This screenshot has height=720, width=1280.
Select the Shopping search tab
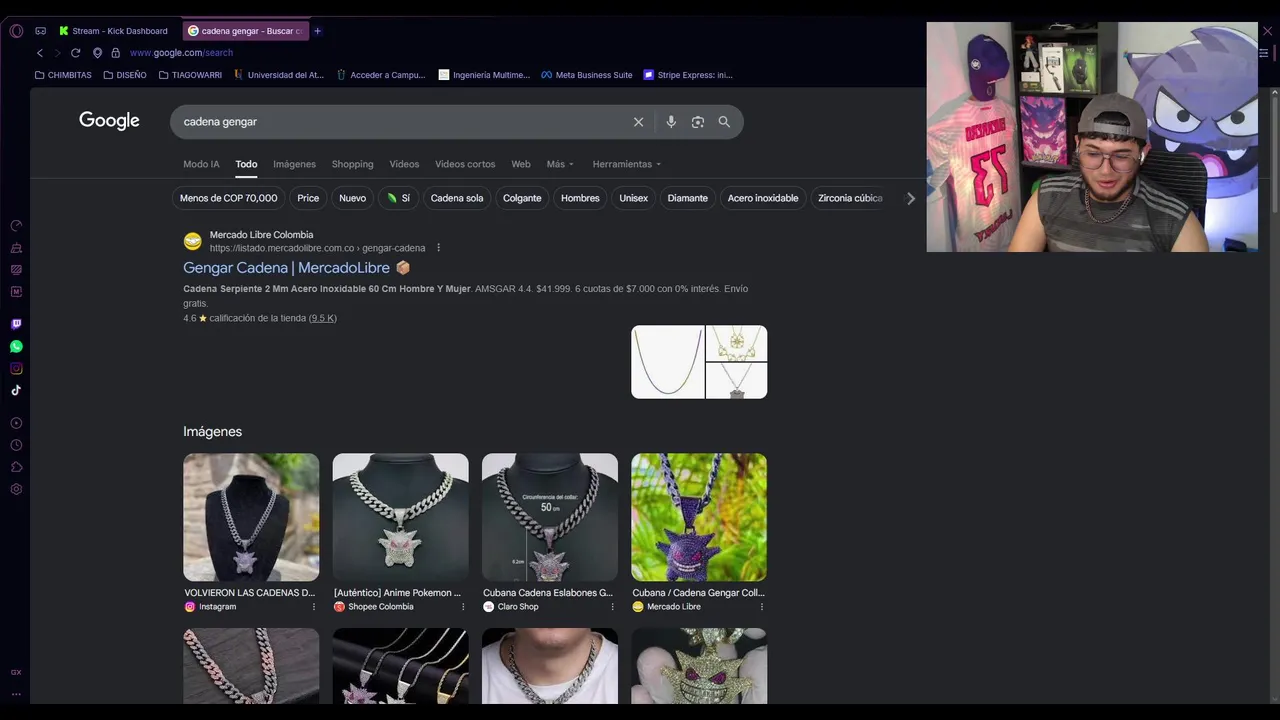point(353,164)
